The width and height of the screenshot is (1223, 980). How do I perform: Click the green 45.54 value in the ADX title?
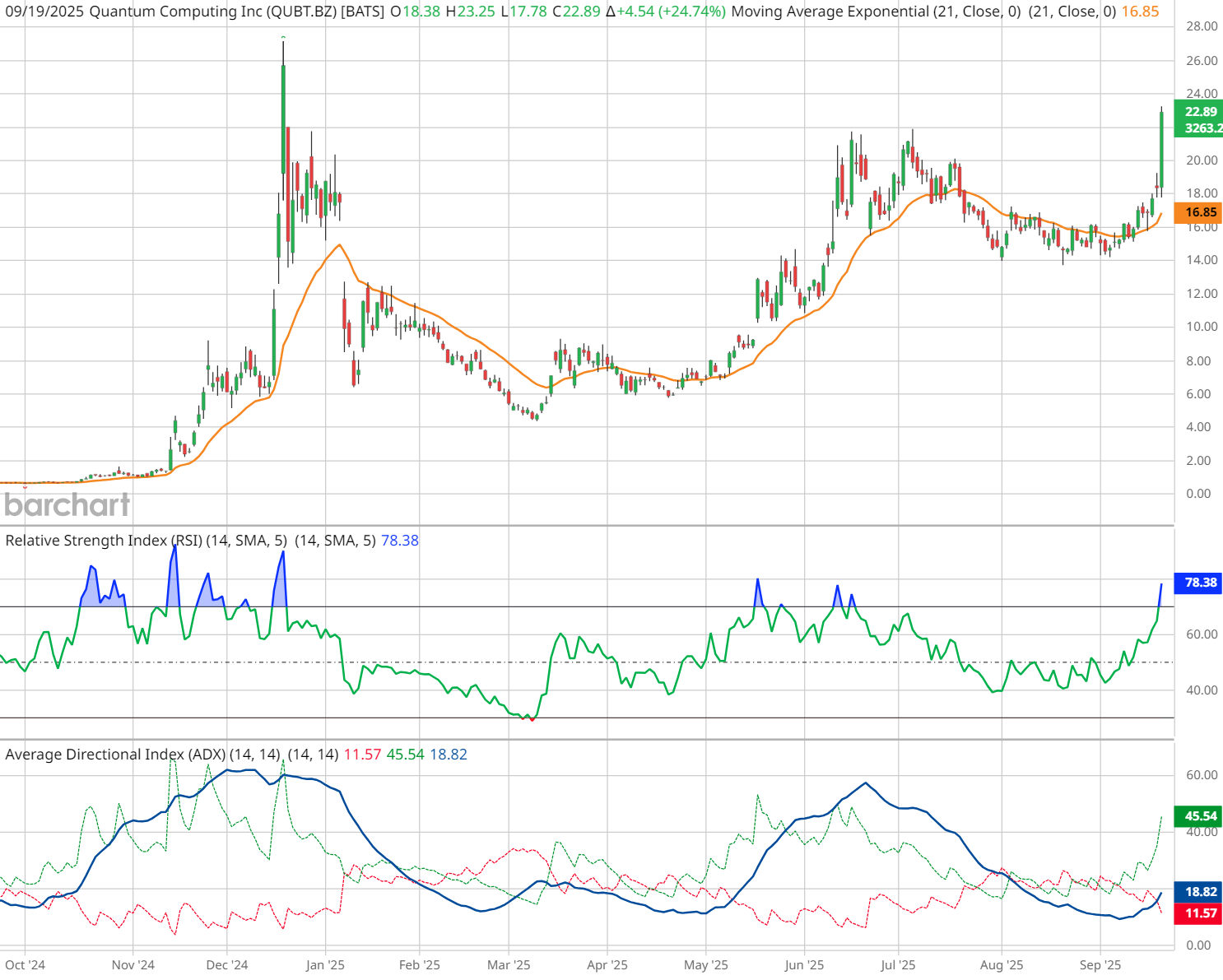[406, 755]
